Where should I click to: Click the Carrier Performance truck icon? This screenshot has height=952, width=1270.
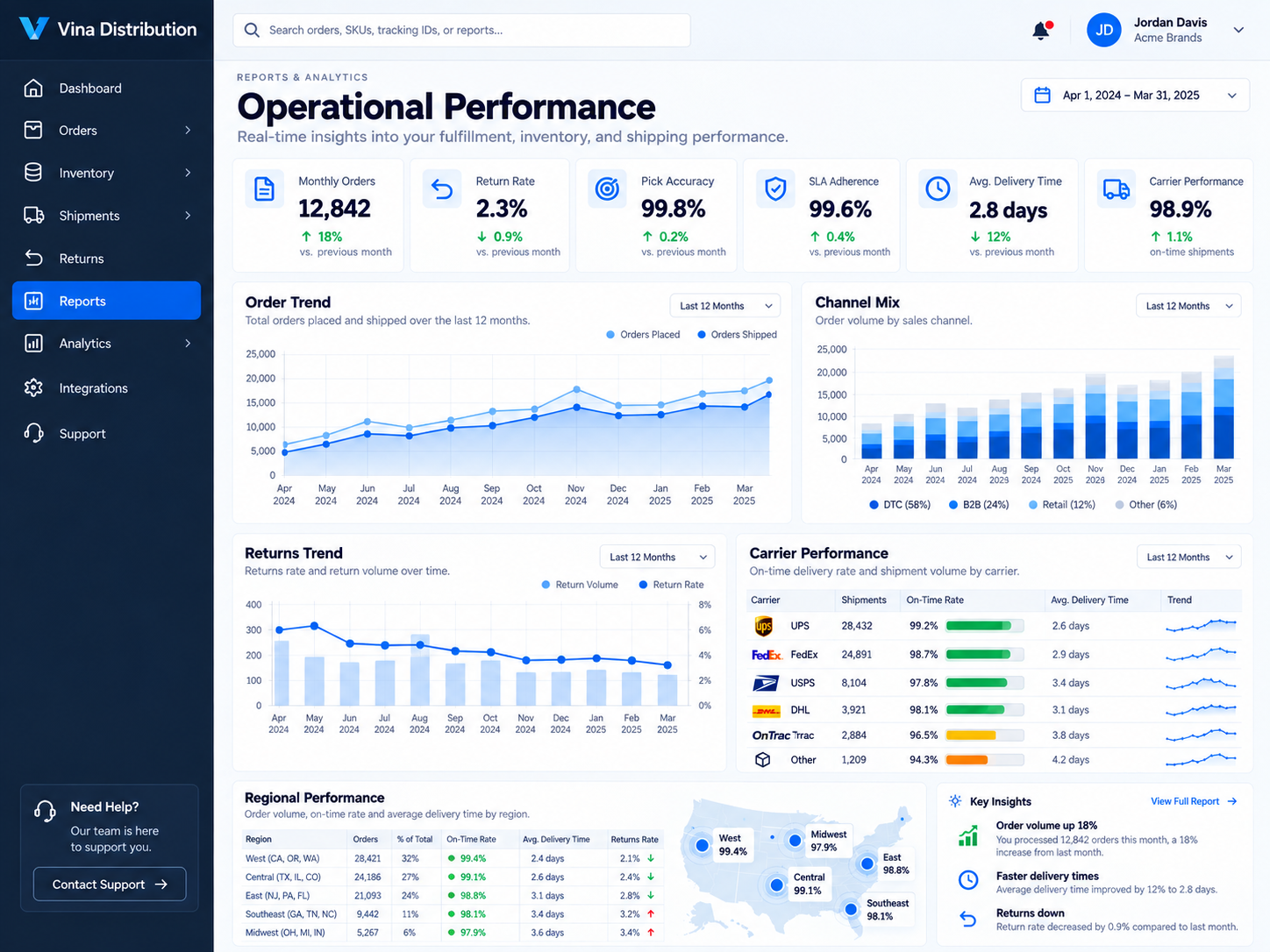tap(1117, 188)
